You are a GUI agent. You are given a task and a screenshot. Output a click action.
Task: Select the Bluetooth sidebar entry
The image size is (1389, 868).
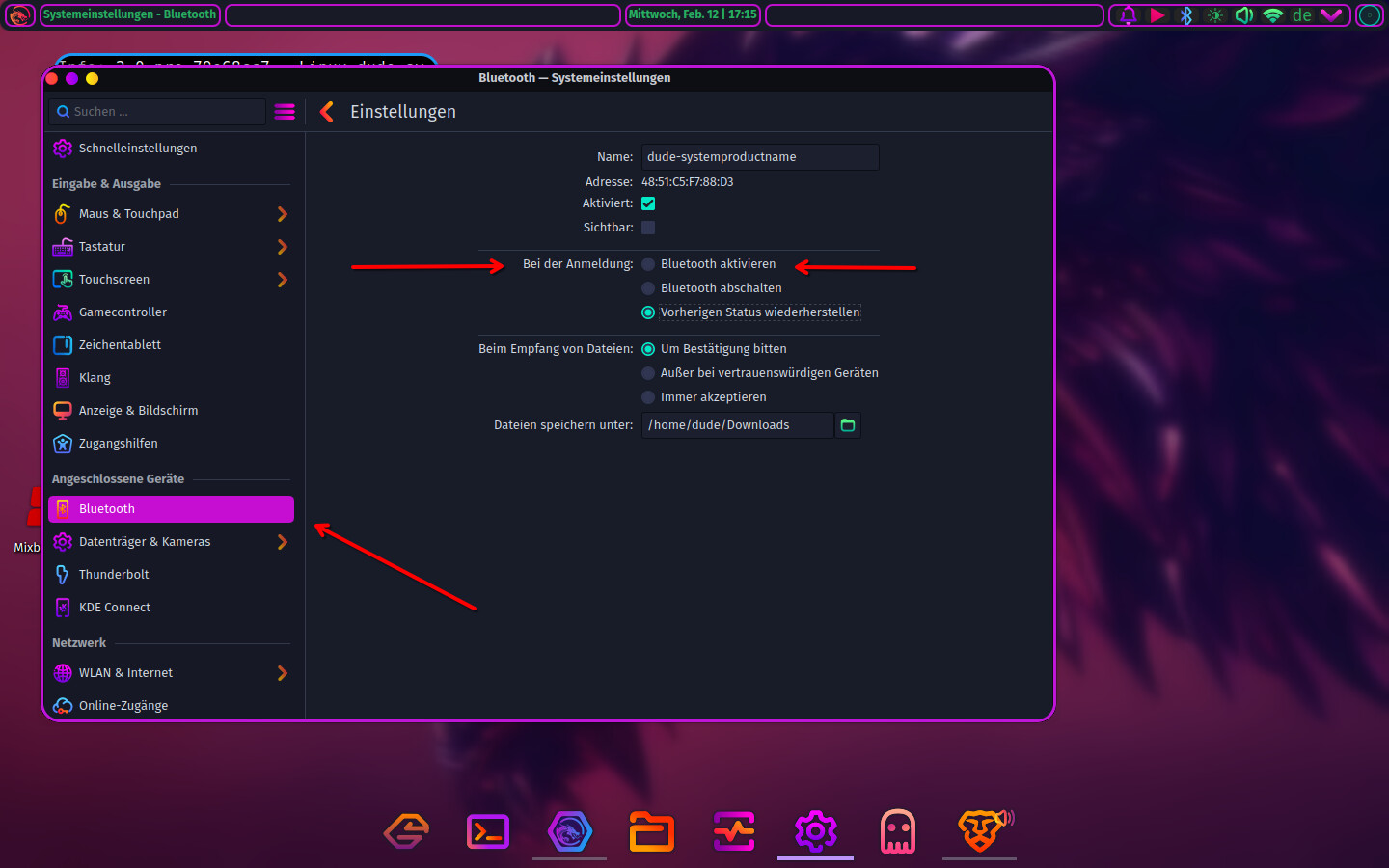[171, 509]
